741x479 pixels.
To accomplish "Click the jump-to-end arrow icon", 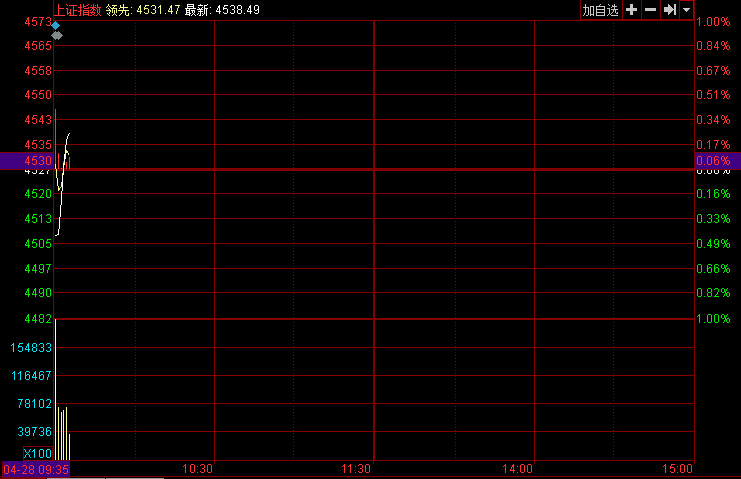I will [x=669, y=9].
